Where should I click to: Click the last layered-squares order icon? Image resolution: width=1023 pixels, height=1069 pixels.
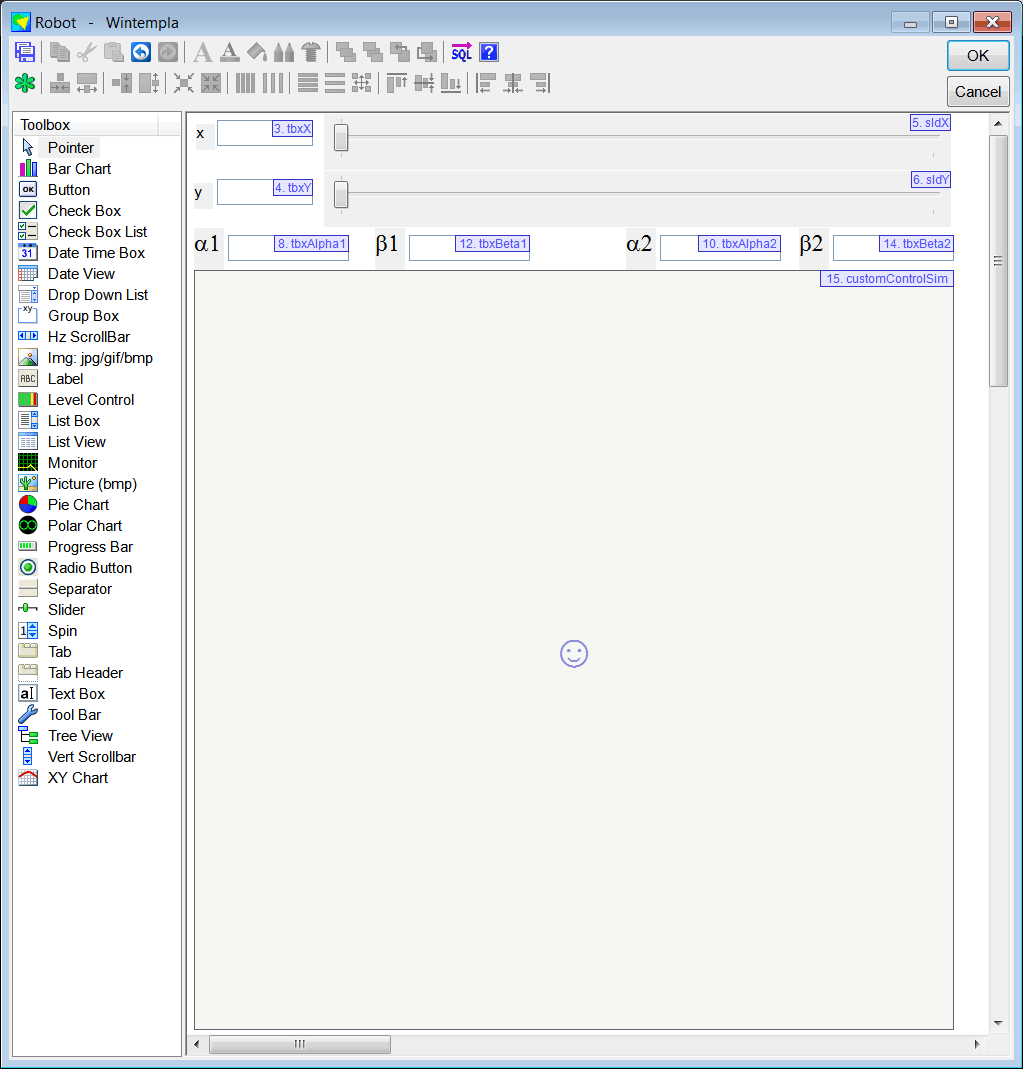pyautogui.click(x=427, y=52)
